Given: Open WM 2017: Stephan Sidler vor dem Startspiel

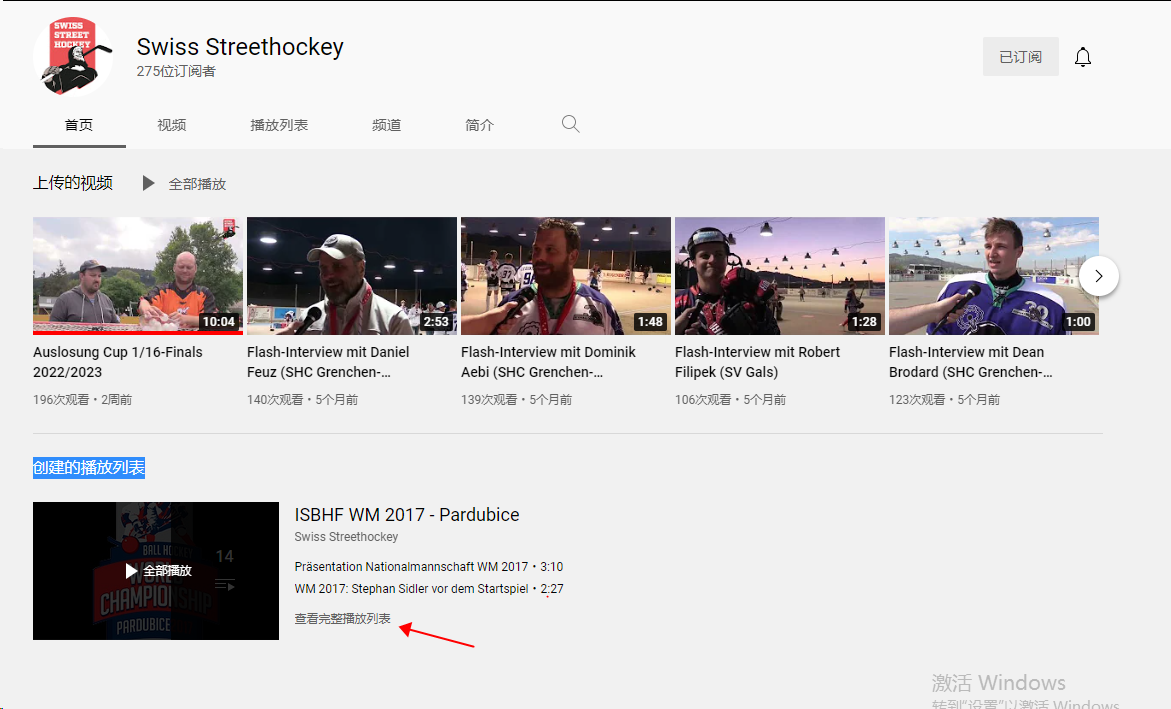Looking at the screenshot, I should [411, 589].
